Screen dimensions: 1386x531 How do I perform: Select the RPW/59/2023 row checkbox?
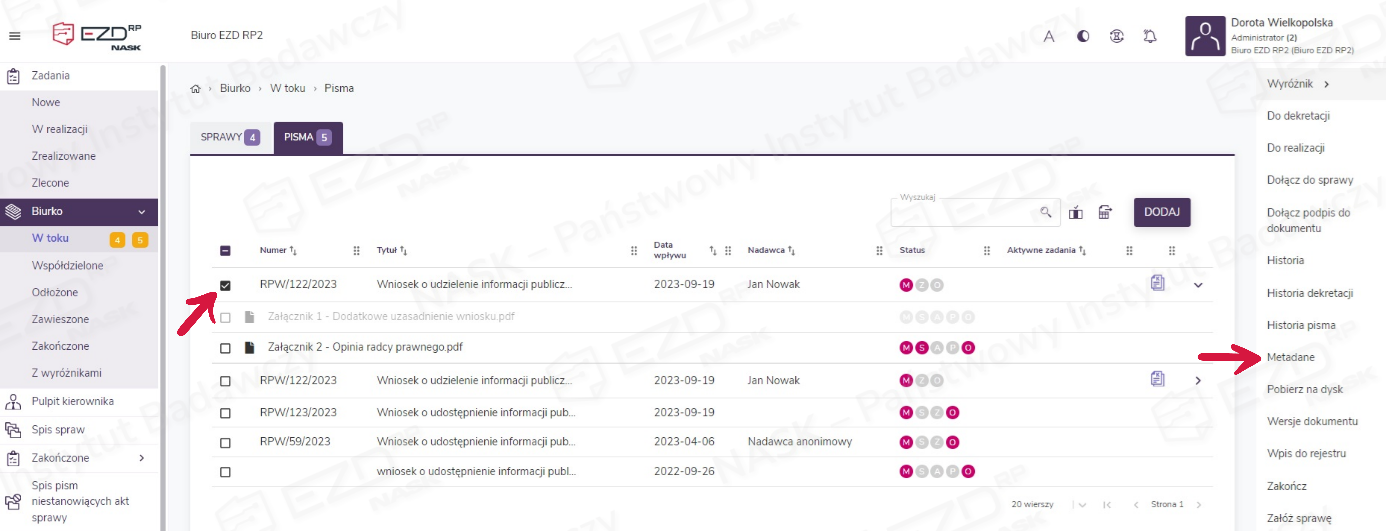coord(225,441)
